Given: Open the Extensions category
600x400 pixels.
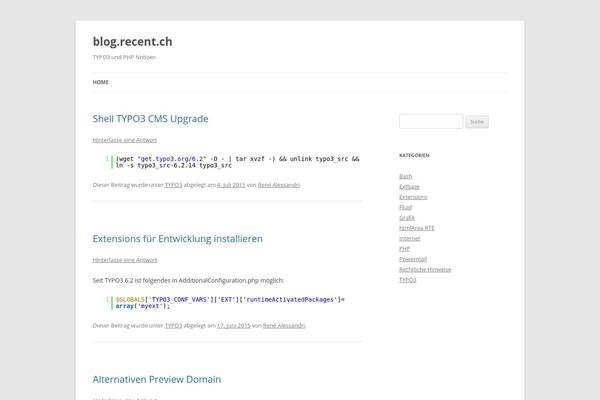Looking at the screenshot, I should coord(413,197).
